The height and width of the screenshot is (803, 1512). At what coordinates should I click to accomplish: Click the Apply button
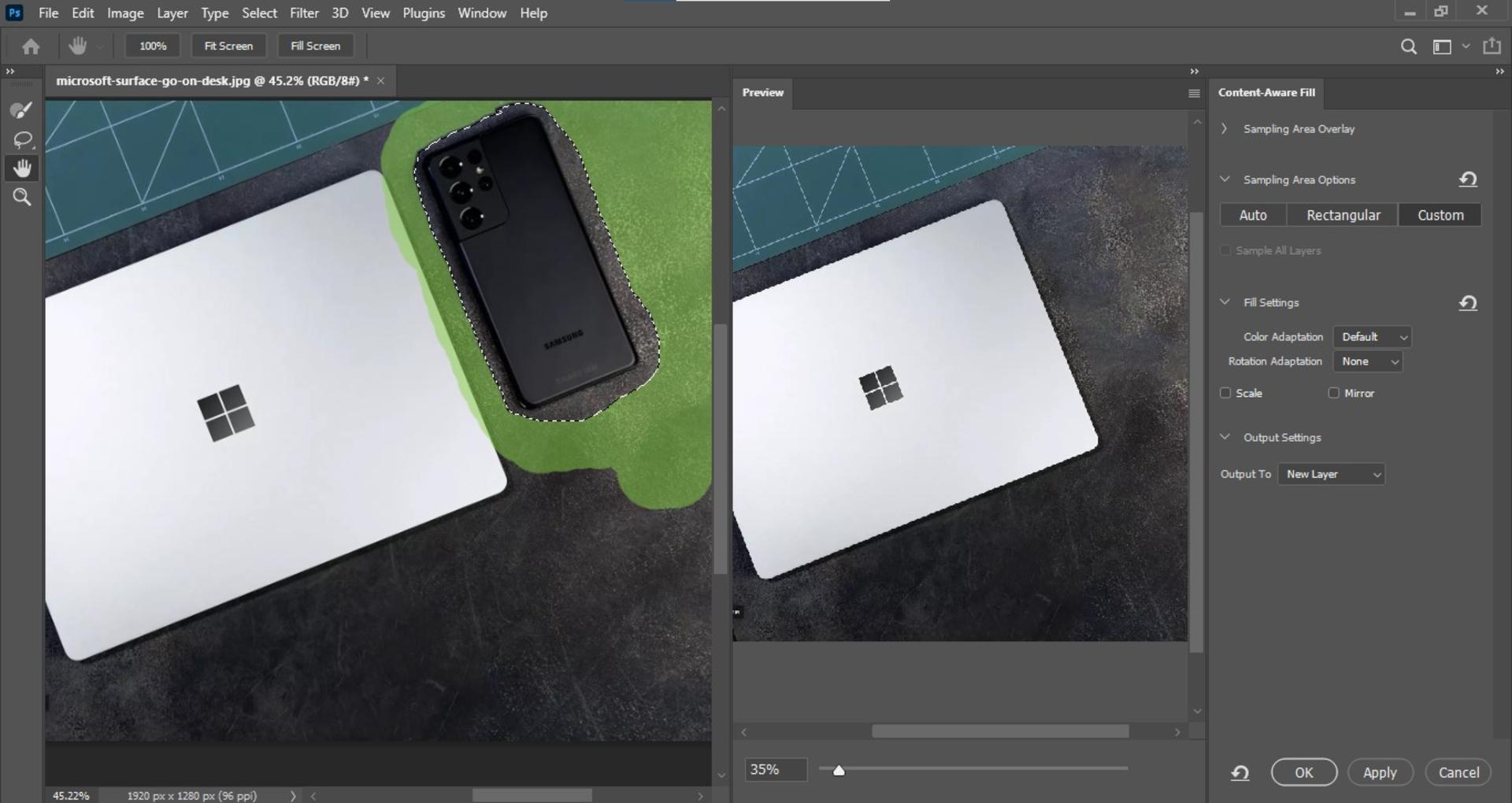coord(1380,773)
